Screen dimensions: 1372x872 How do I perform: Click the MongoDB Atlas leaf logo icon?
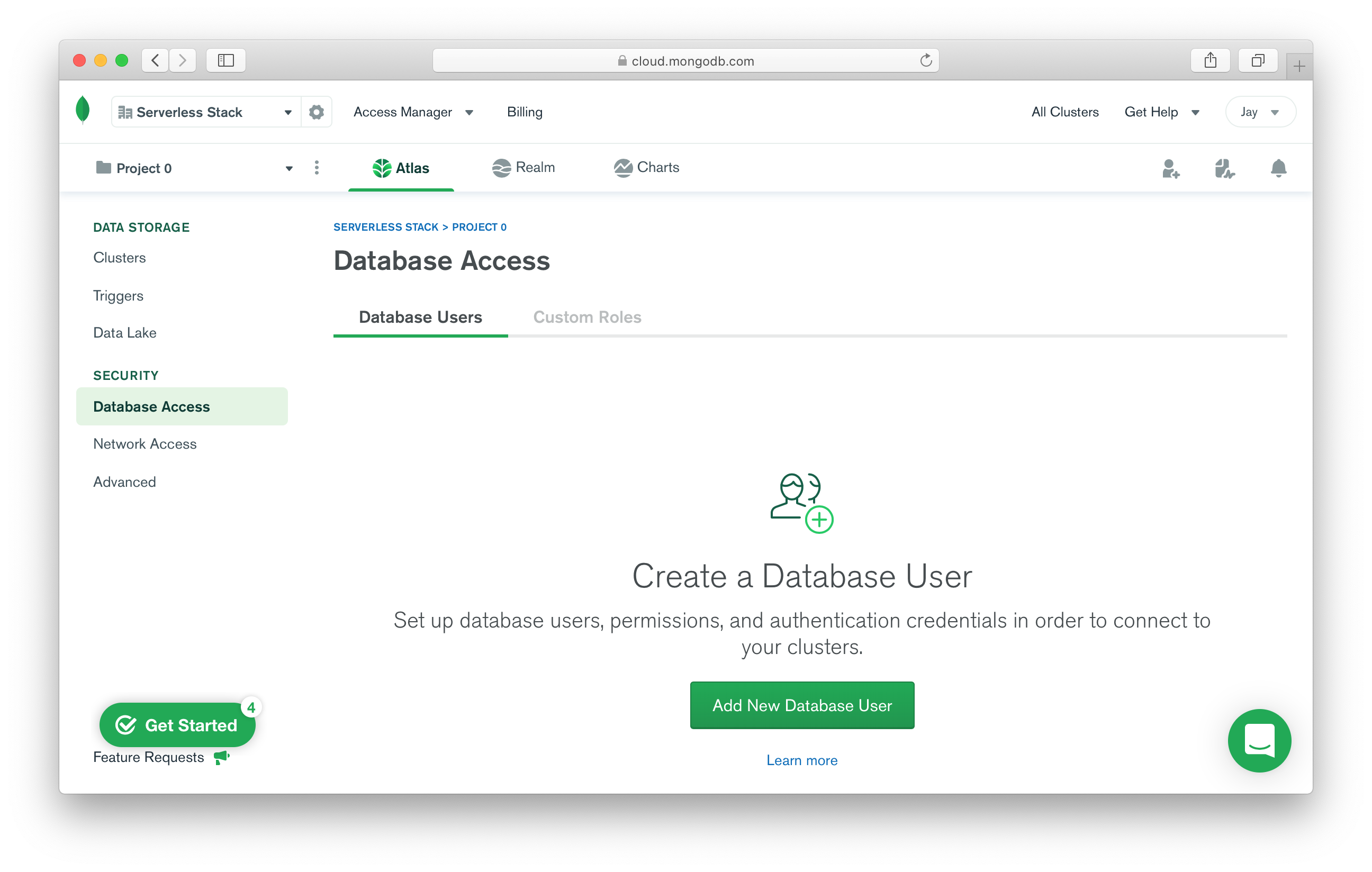coord(84,112)
